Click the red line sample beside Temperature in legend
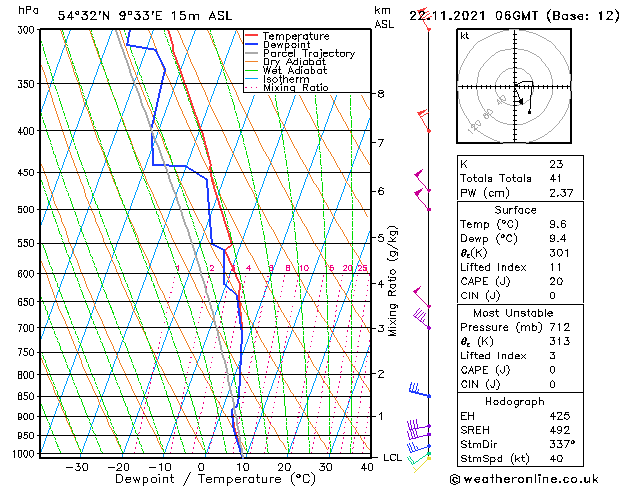629x486 pixels. point(252,36)
